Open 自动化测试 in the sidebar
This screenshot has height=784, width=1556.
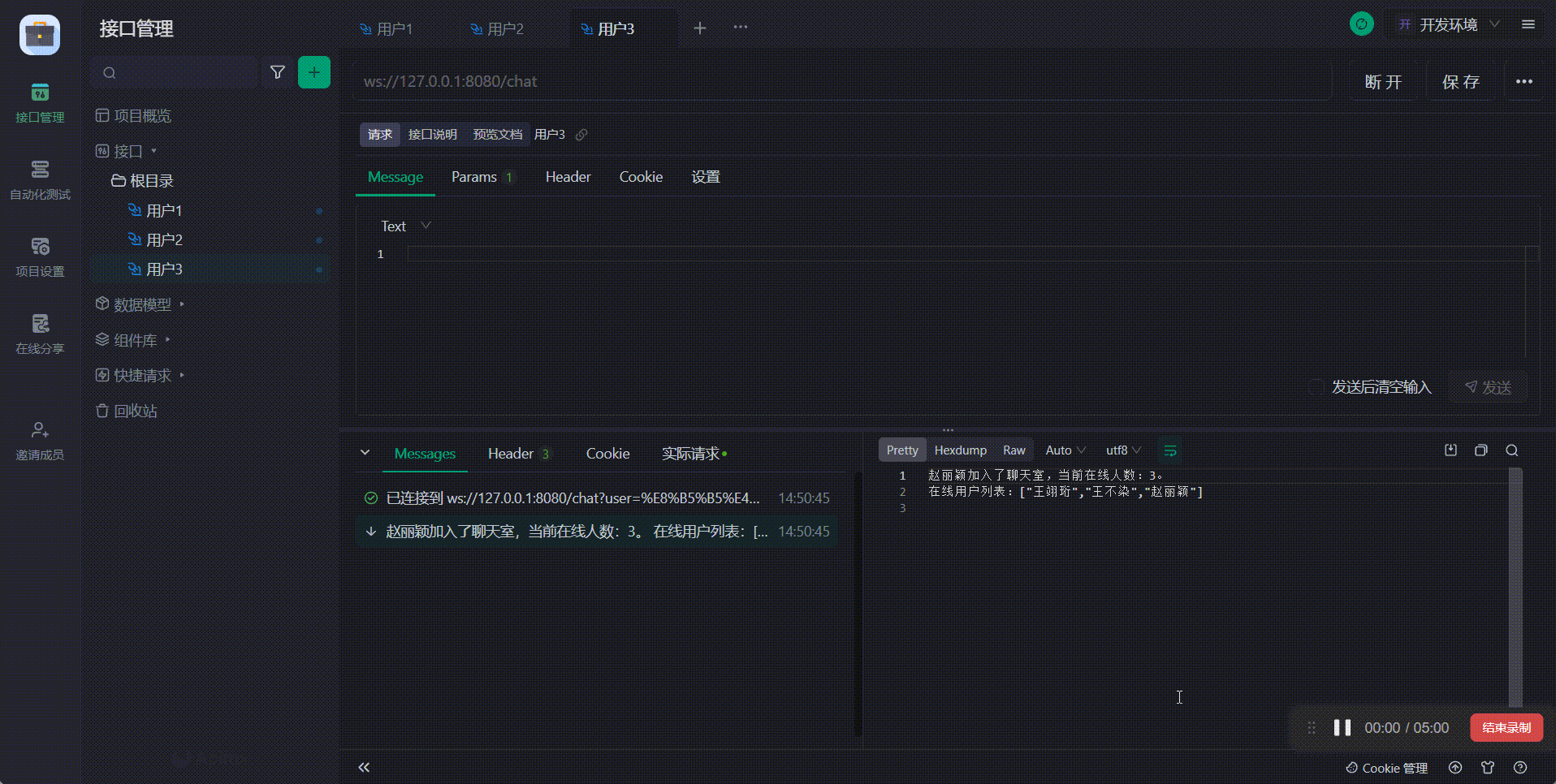tap(40, 180)
